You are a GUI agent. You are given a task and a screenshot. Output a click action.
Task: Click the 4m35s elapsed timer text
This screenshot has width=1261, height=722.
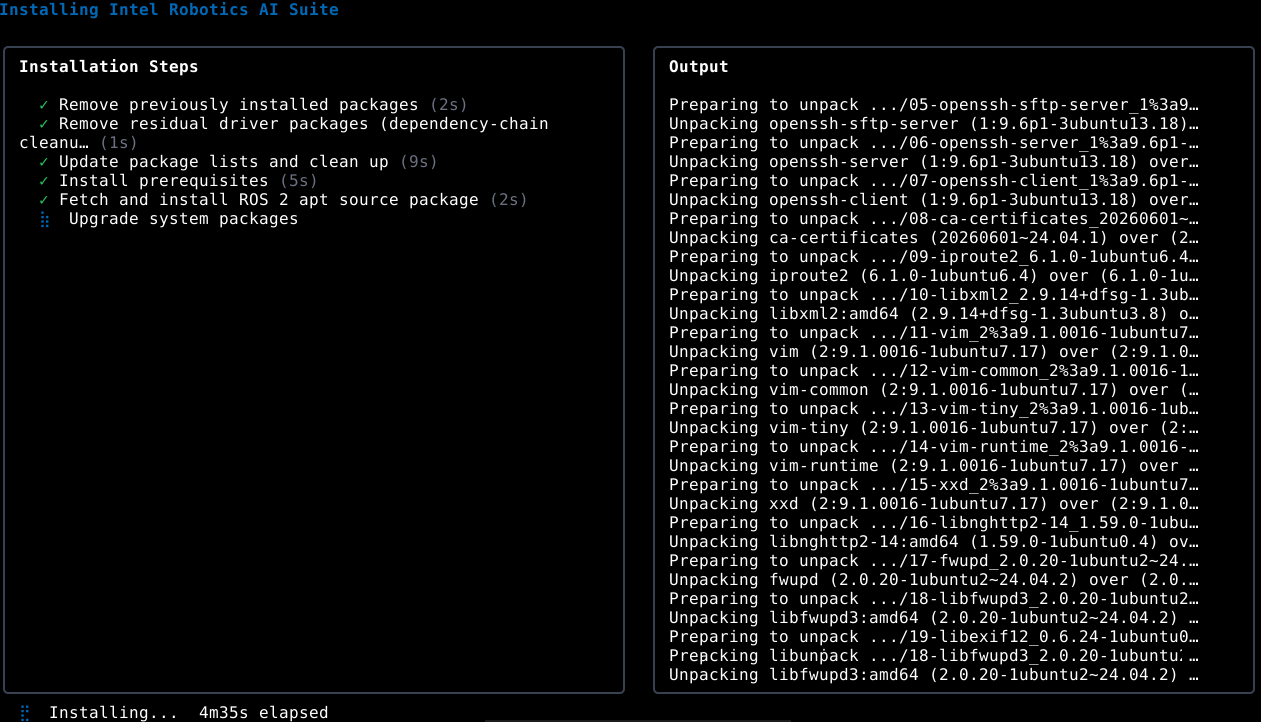[264, 713]
